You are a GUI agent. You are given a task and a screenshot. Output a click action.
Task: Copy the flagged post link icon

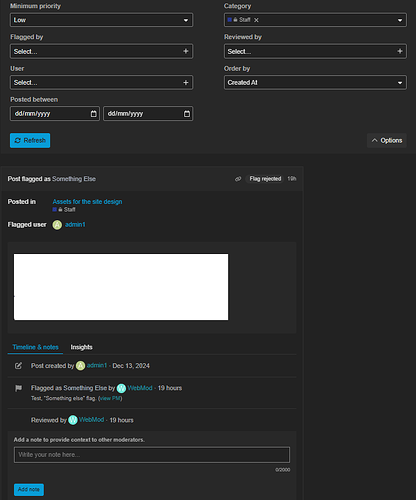[238, 179]
